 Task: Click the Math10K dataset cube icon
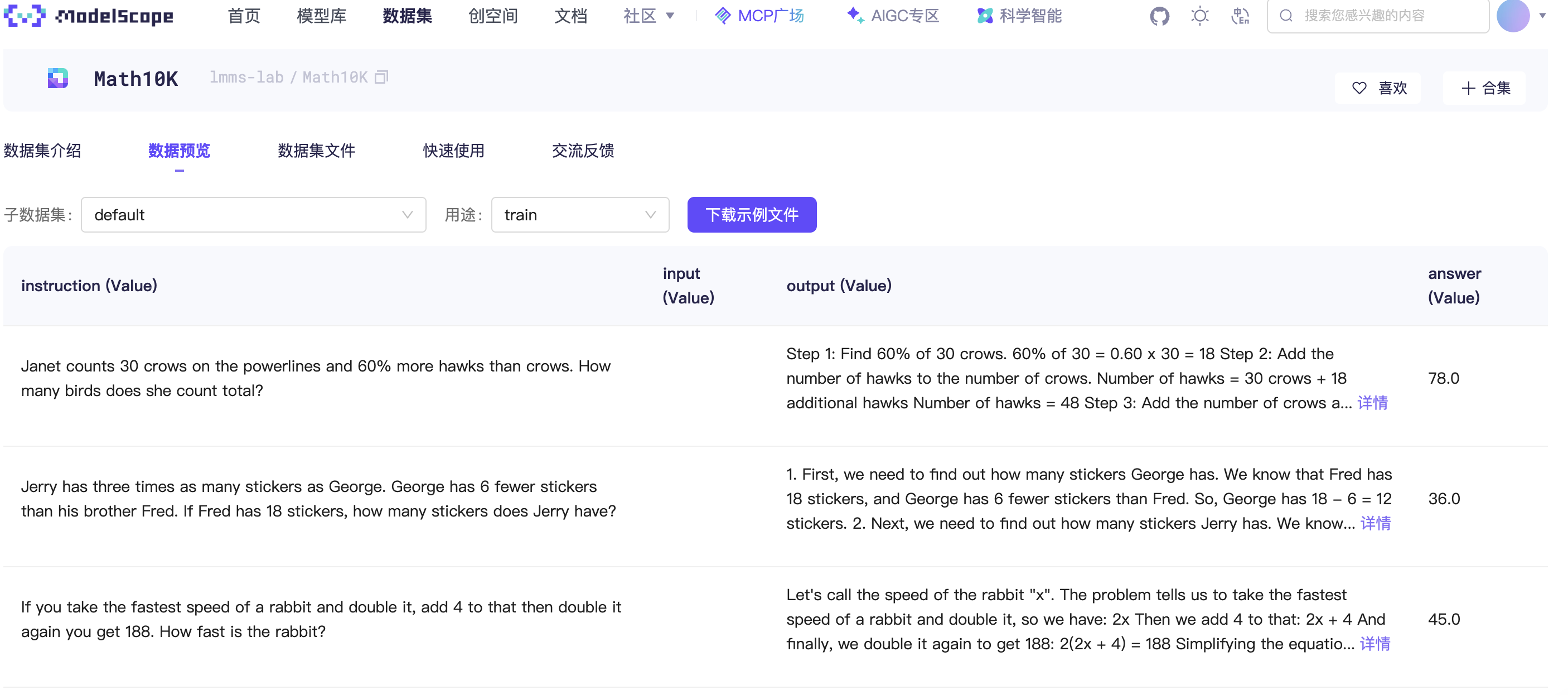(58, 78)
